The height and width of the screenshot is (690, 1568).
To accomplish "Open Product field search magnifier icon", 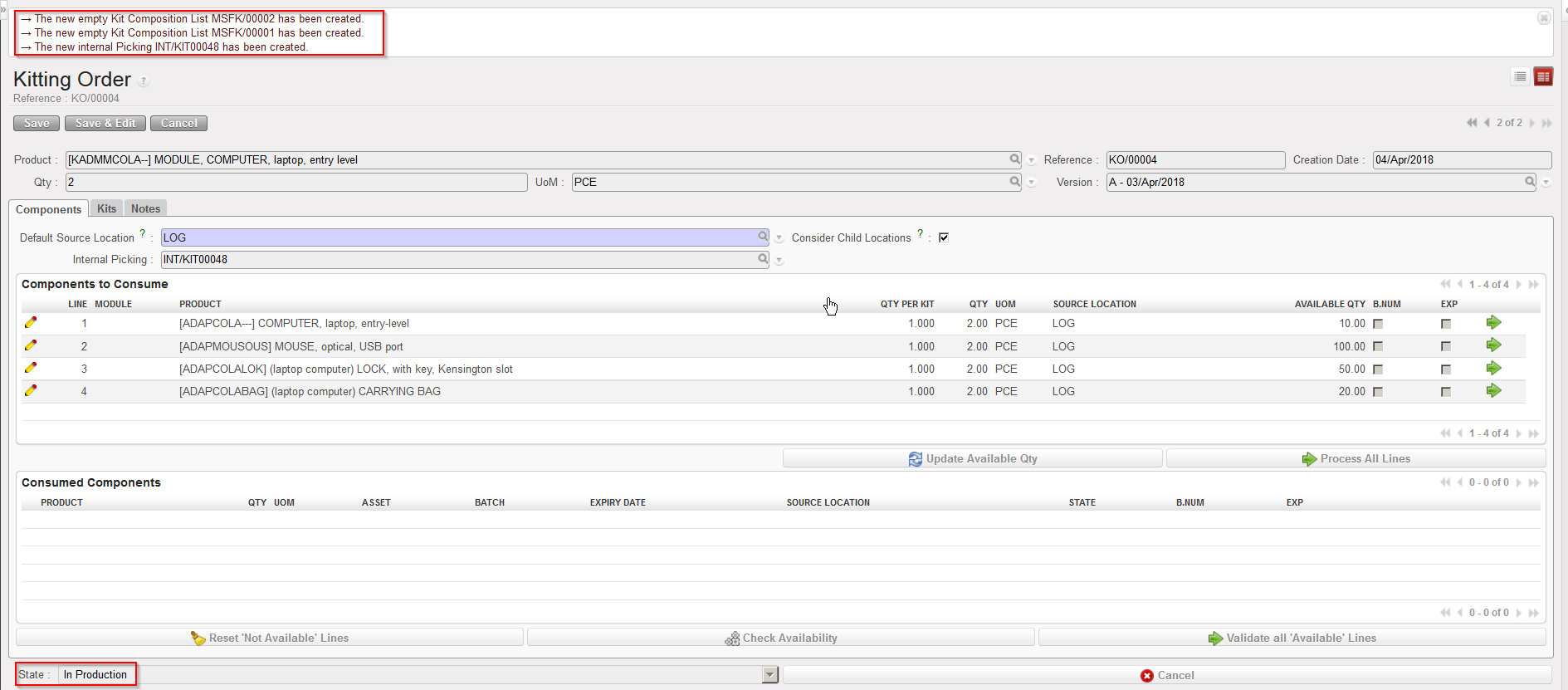I will (x=1014, y=159).
